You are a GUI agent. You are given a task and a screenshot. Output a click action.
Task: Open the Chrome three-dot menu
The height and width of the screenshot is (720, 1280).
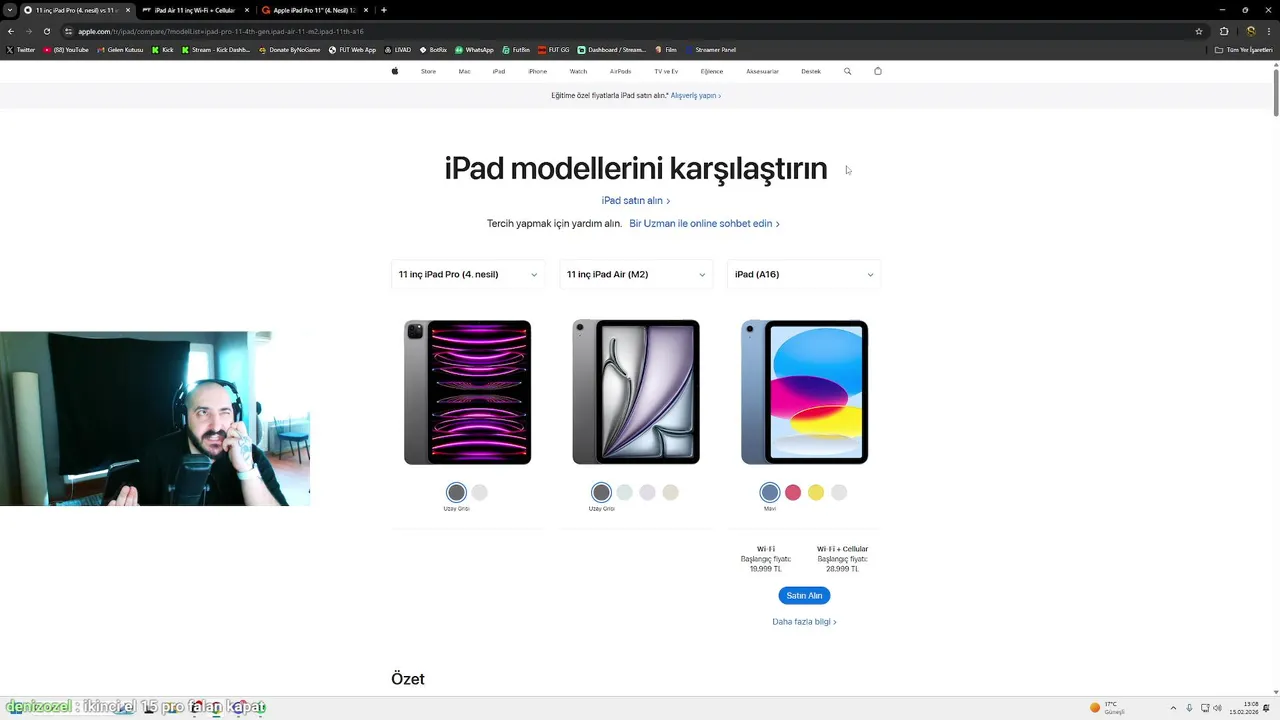coord(1268,31)
